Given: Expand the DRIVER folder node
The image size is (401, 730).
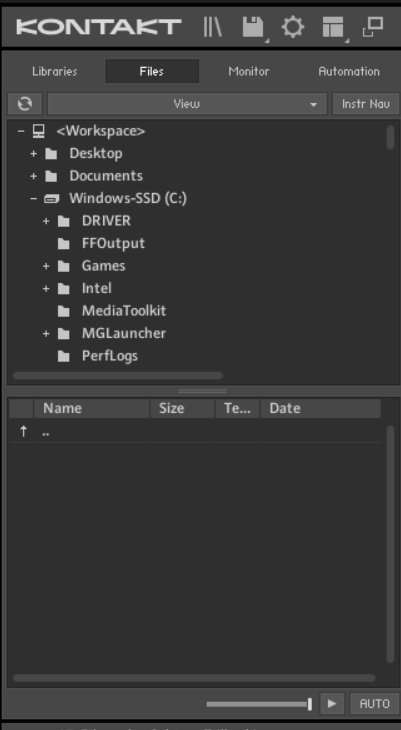Looking at the screenshot, I should coord(46,221).
